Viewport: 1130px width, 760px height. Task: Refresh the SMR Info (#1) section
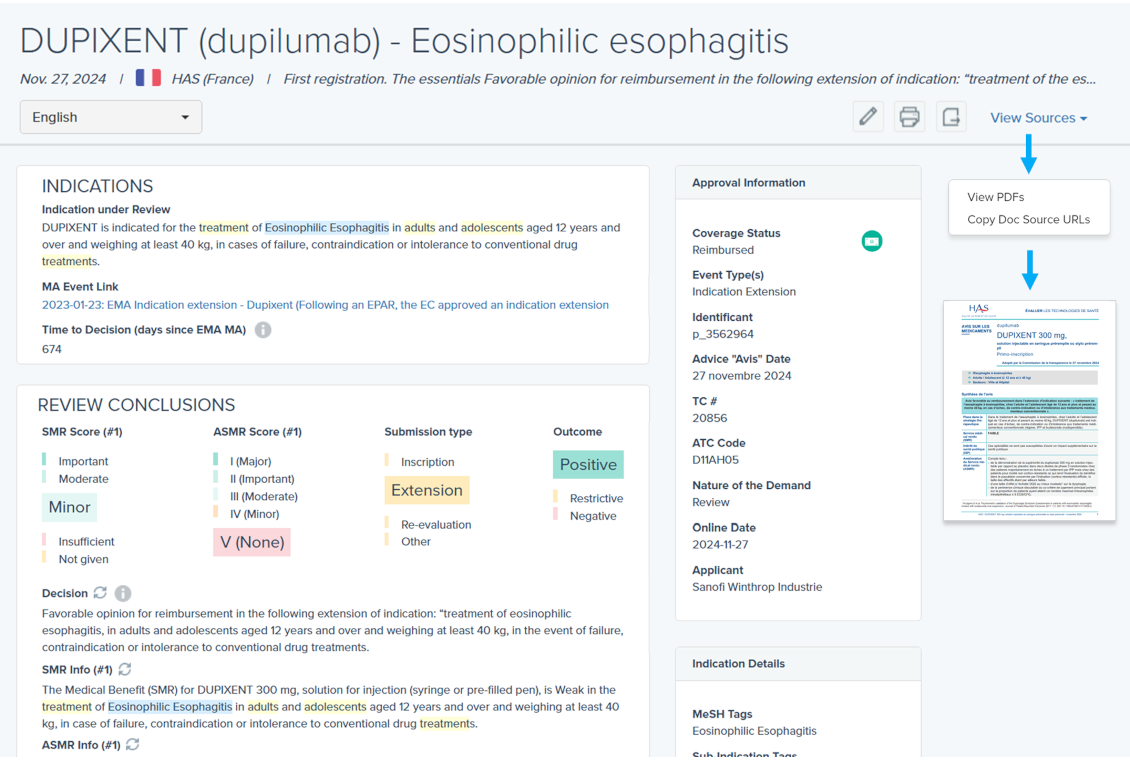click(125, 669)
